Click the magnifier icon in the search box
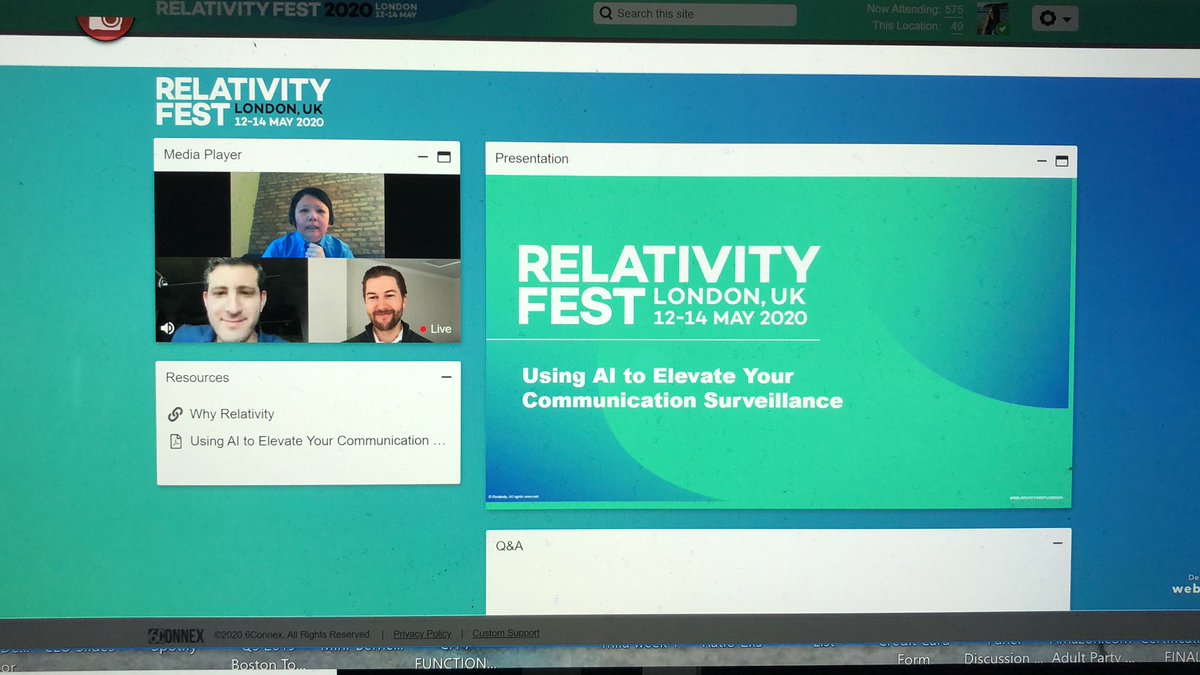Viewport: 1200px width, 675px height. (x=606, y=14)
